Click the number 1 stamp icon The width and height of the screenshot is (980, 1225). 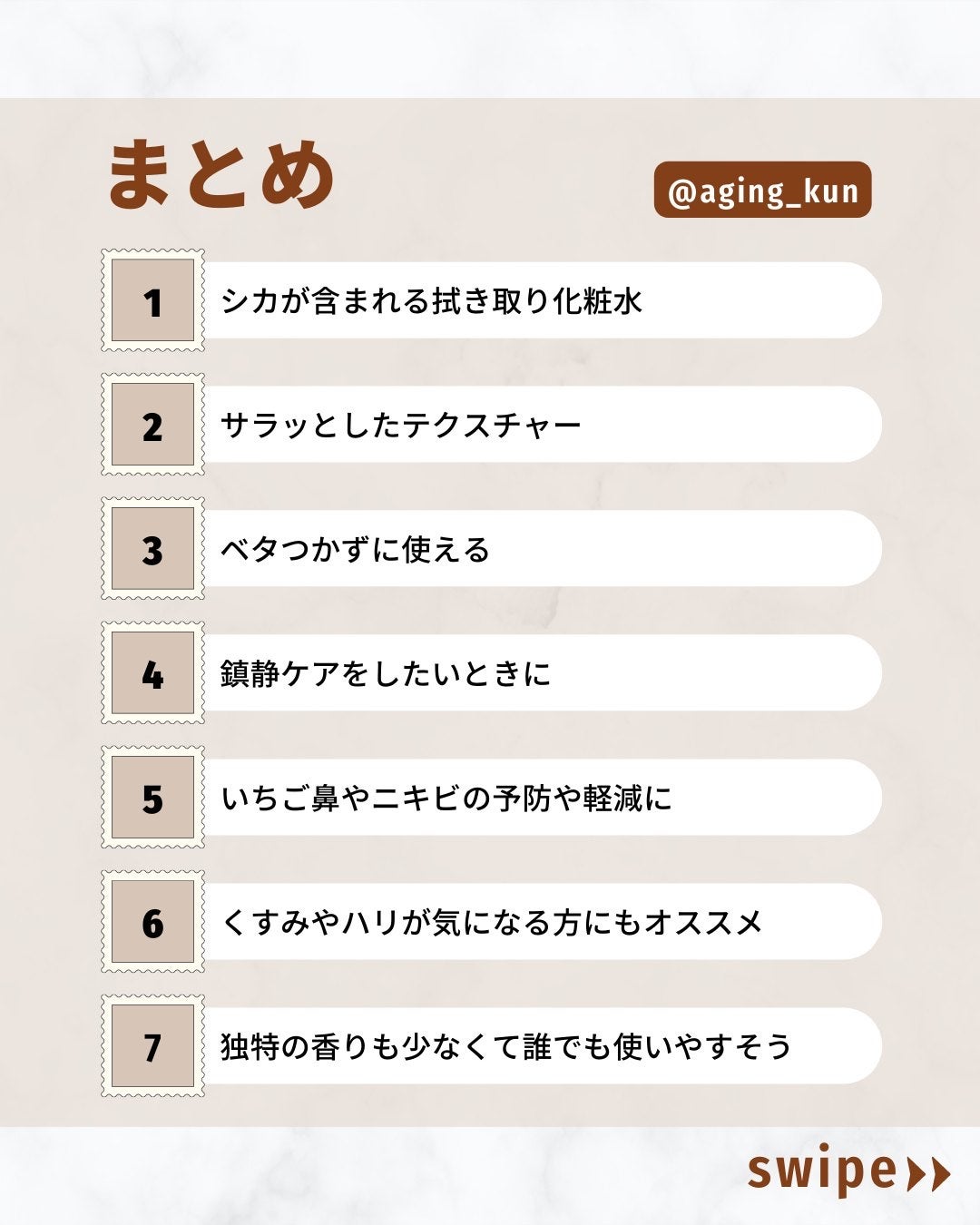[152, 300]
